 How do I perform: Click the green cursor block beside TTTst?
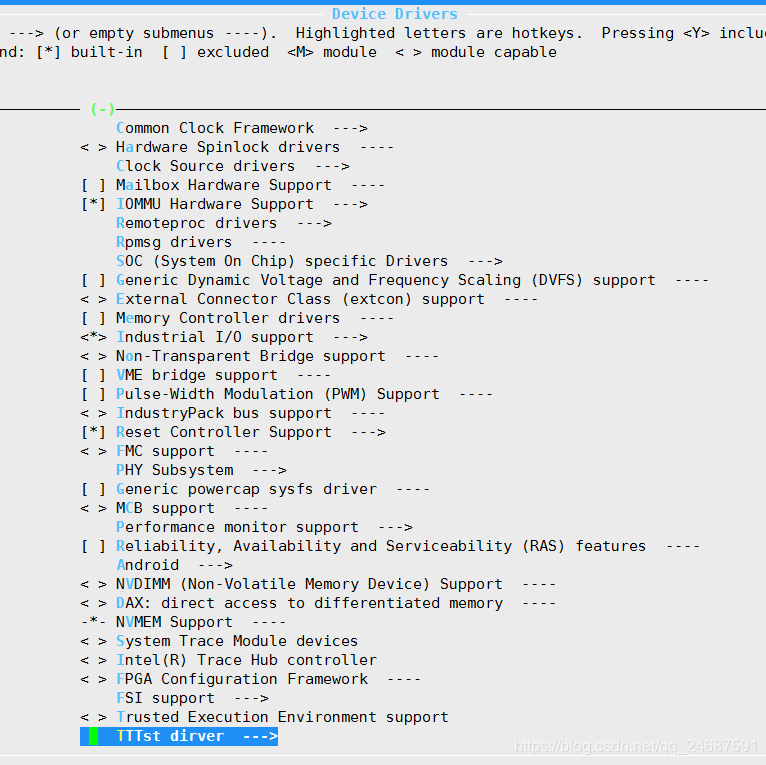point(93,736)
